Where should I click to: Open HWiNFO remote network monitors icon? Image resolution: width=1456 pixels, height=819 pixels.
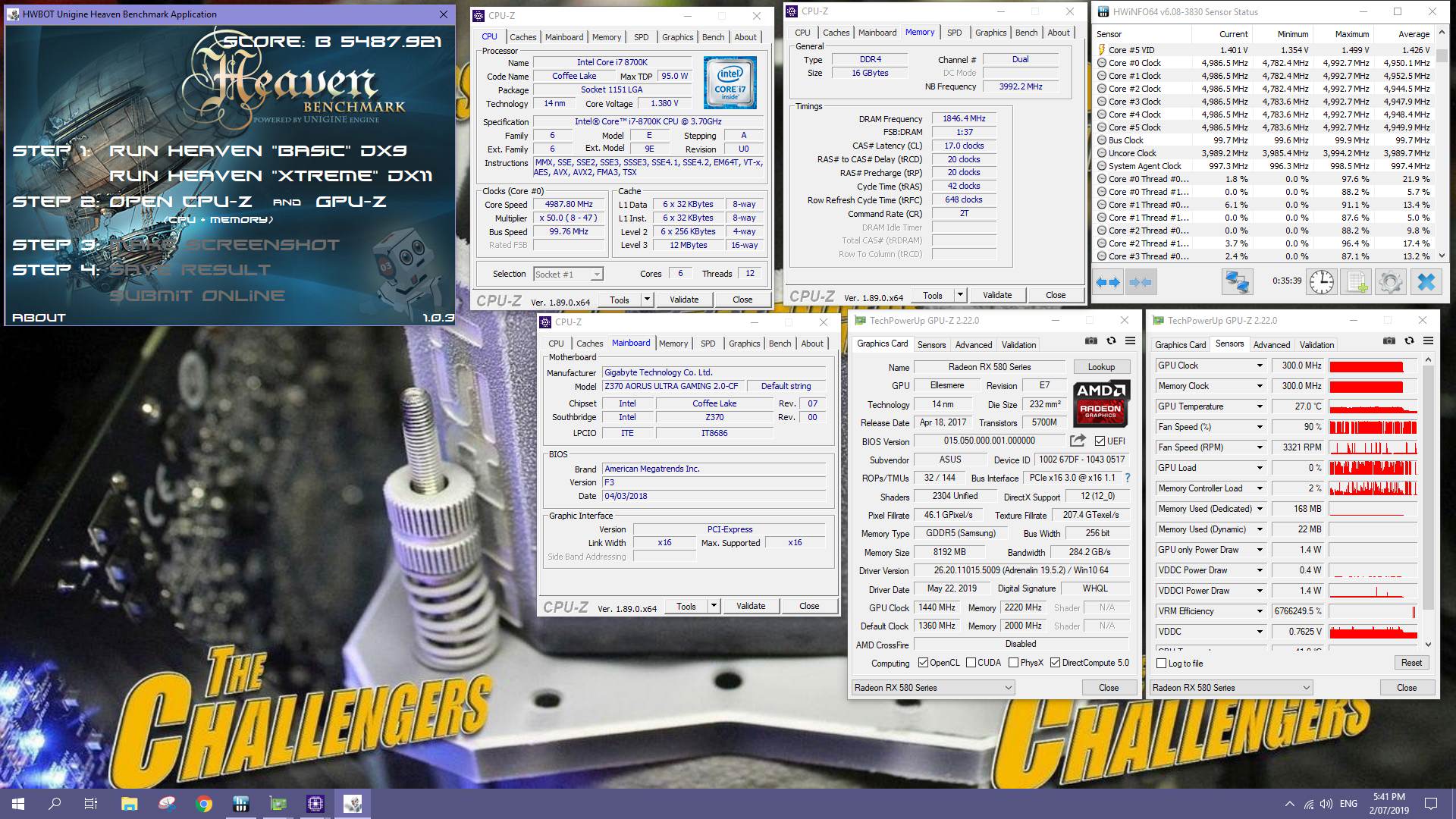(1237, 282)
